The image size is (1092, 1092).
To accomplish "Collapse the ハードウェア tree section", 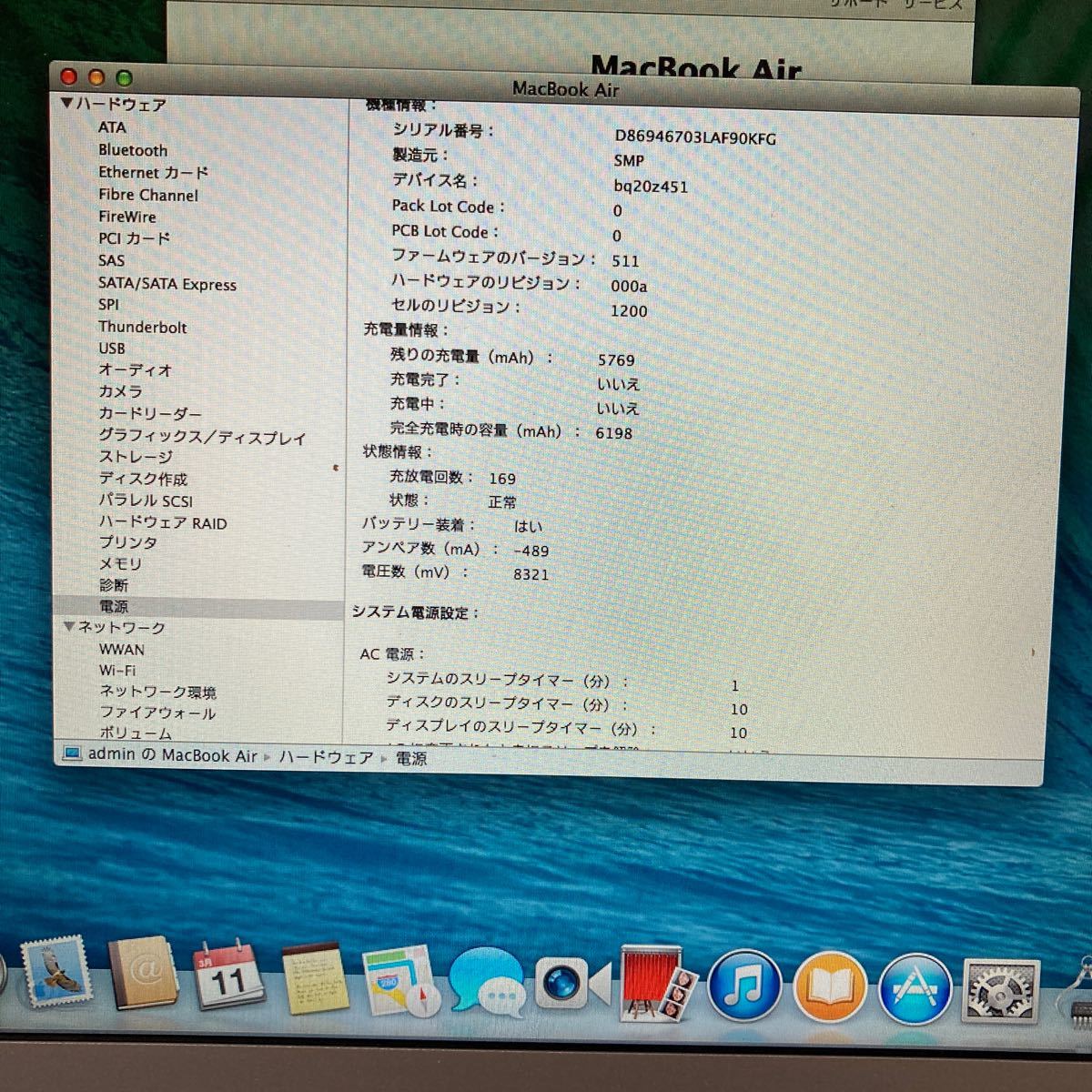I will point(66,103).
